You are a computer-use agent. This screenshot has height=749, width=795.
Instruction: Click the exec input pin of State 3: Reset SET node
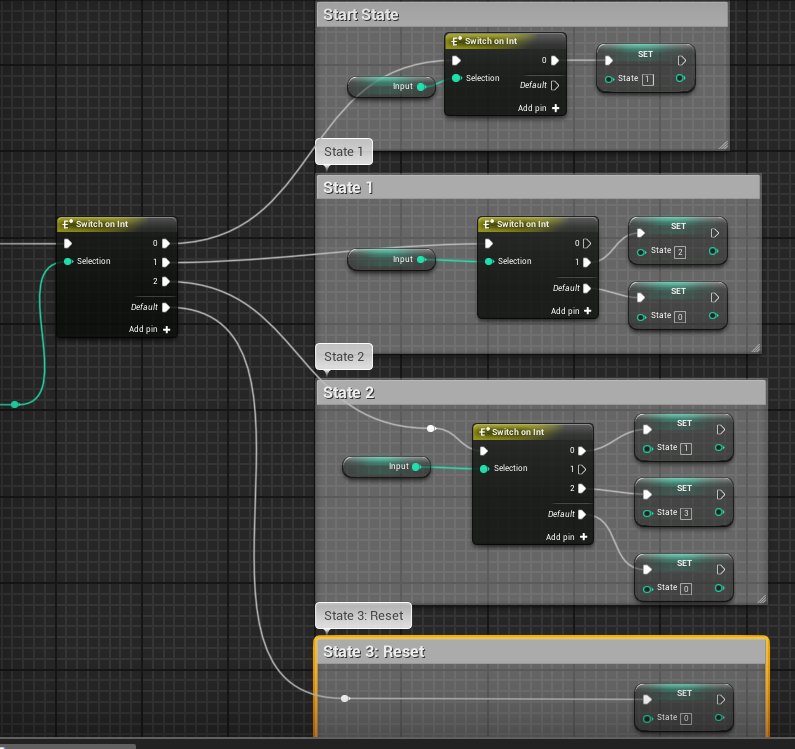click(x=648, y=699)
